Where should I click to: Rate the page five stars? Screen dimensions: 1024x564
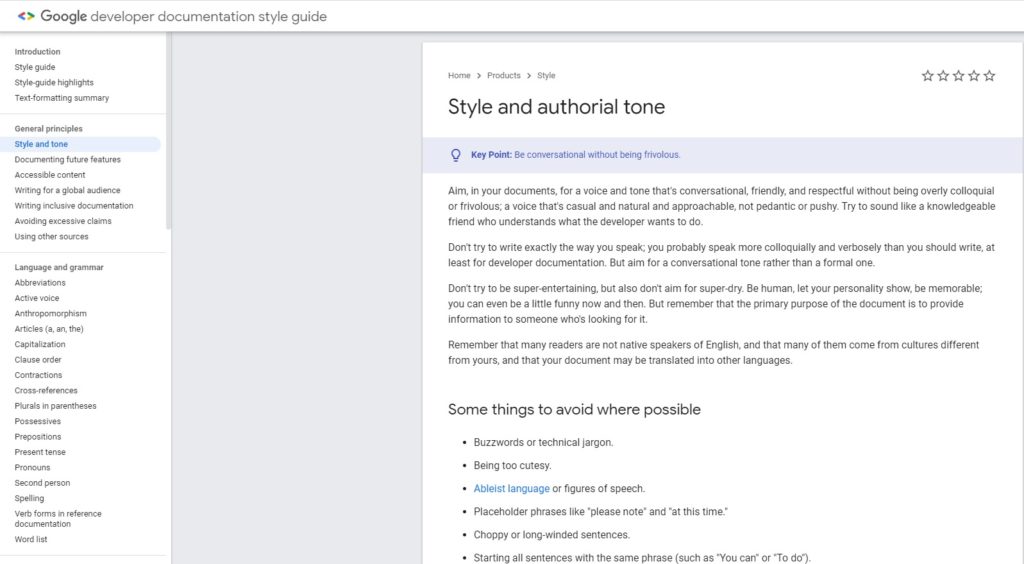point(989,76)
